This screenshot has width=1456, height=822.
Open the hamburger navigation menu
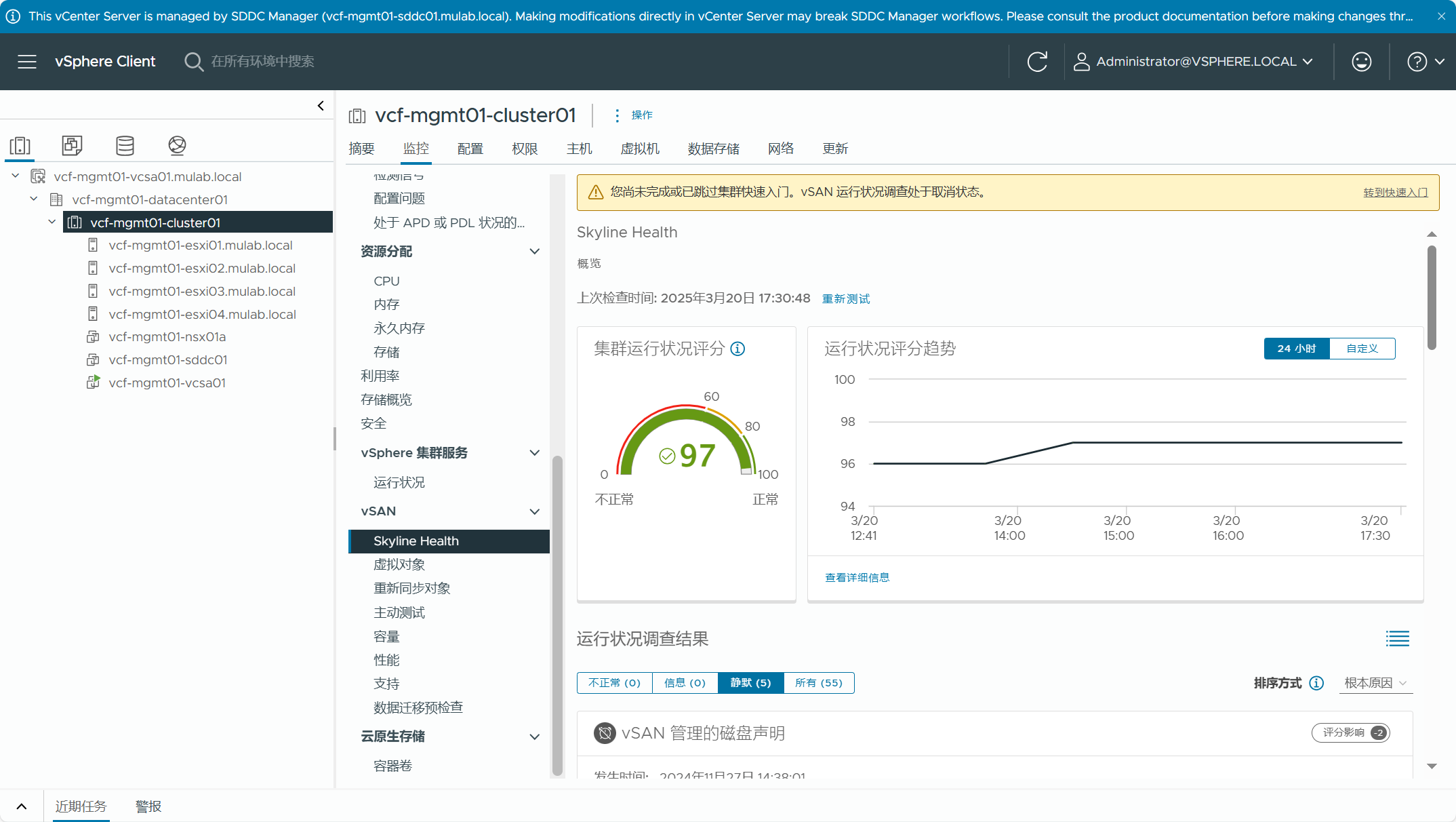[x=27, y=62]
